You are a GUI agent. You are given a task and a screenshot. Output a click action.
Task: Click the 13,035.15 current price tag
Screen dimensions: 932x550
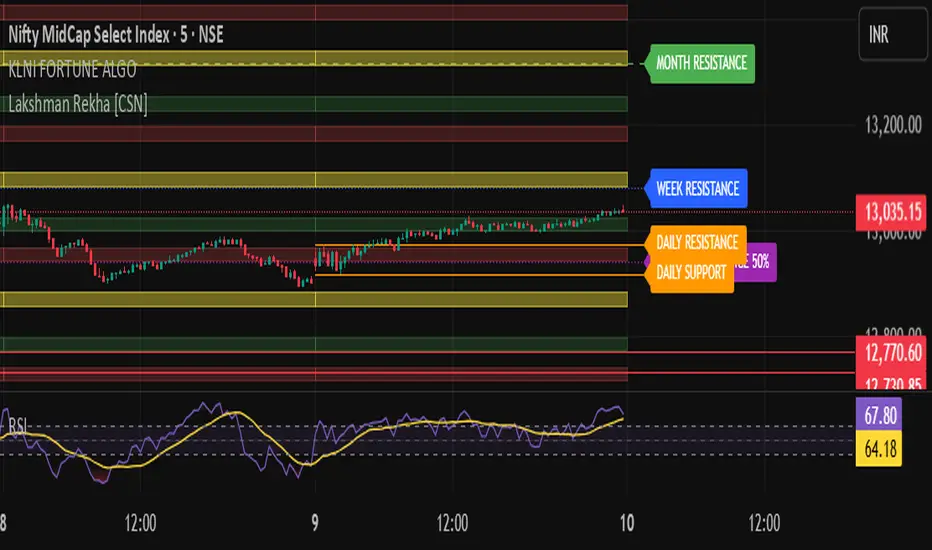pos(891,212)
